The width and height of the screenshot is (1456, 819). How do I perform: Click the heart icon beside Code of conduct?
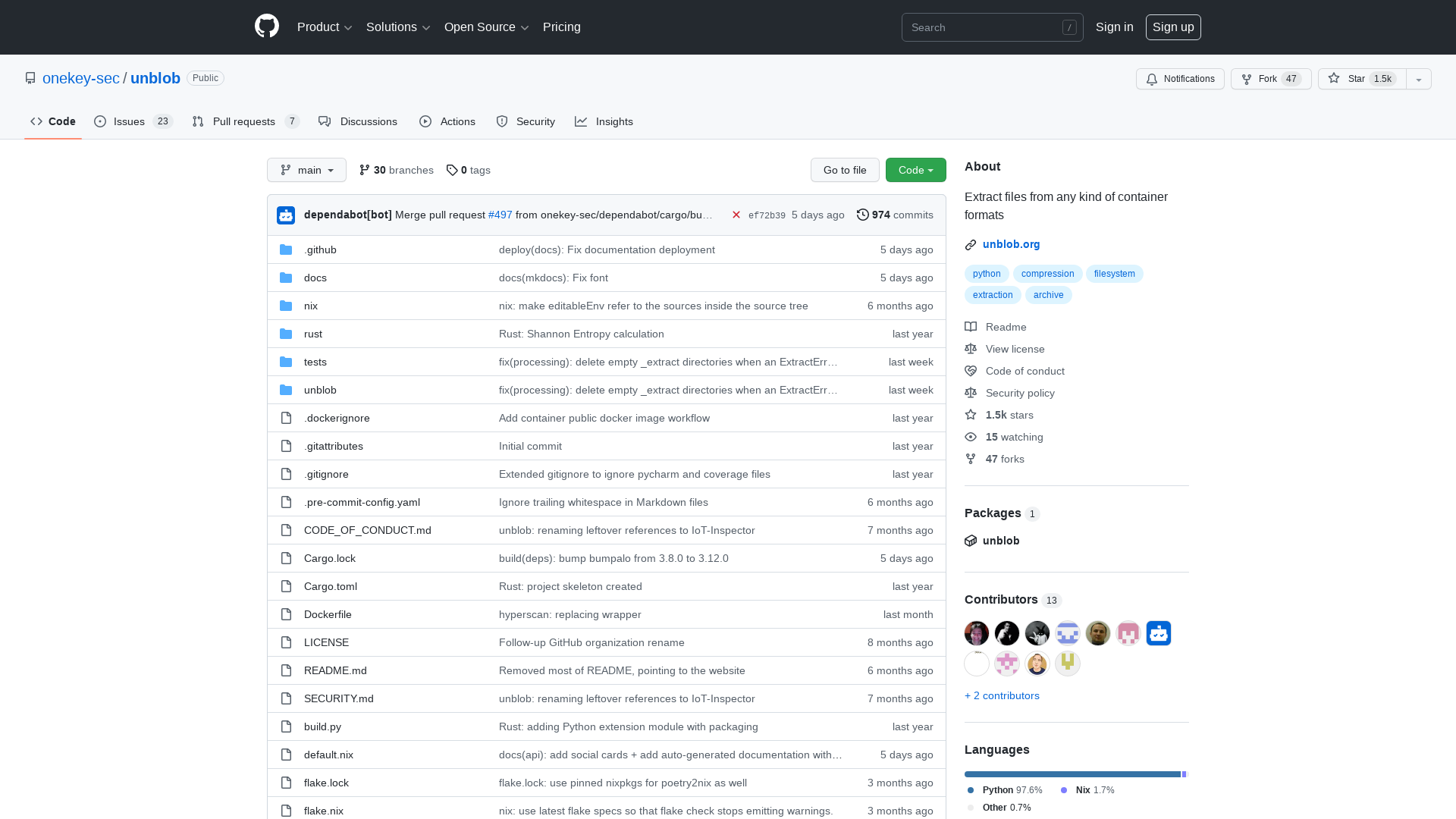(971, 371)
